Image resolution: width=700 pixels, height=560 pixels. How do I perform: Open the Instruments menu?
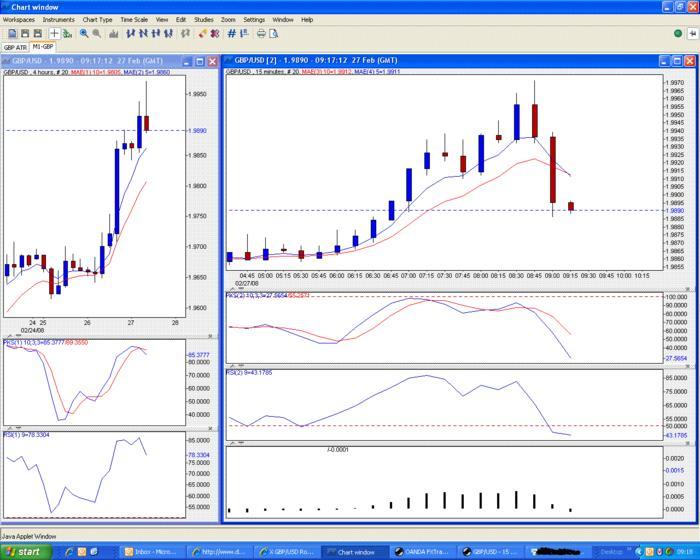pyautogui.click(x=58, y=20)
